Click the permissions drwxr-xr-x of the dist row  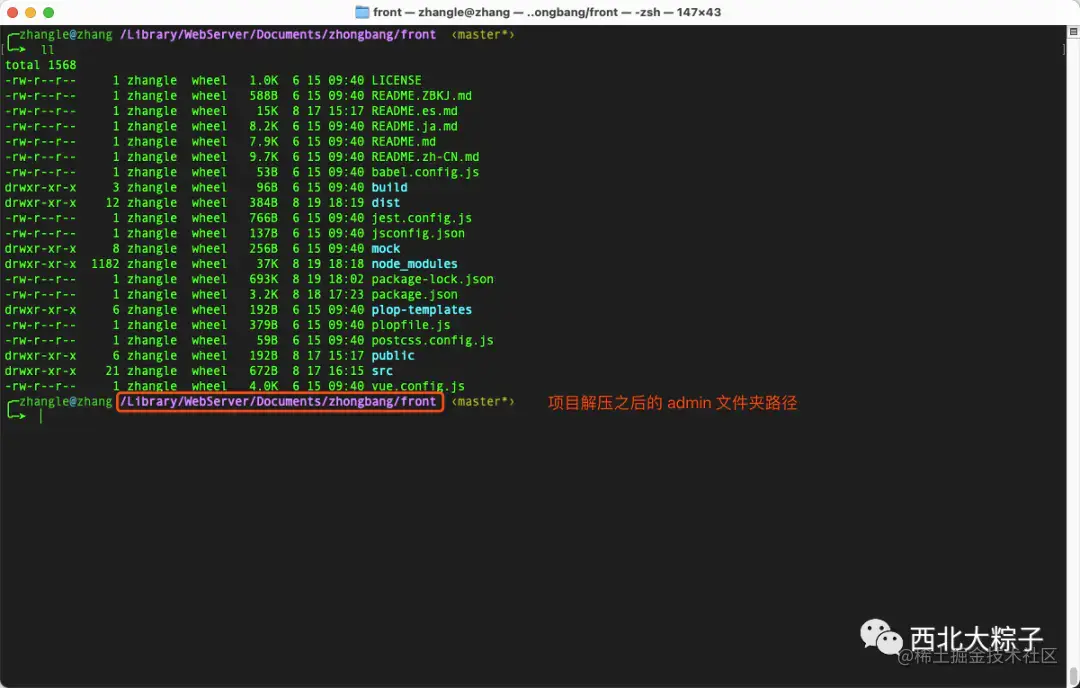coord(41,202)
